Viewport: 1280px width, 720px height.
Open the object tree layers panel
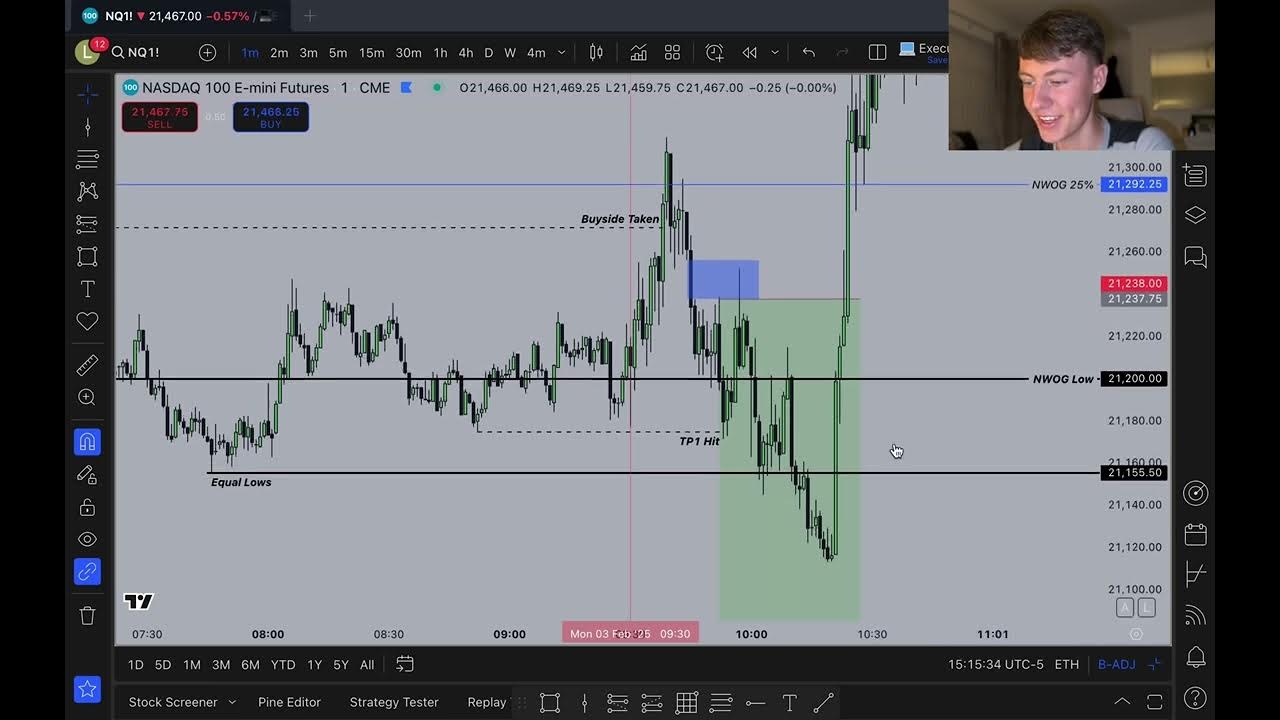point(1195,215)
